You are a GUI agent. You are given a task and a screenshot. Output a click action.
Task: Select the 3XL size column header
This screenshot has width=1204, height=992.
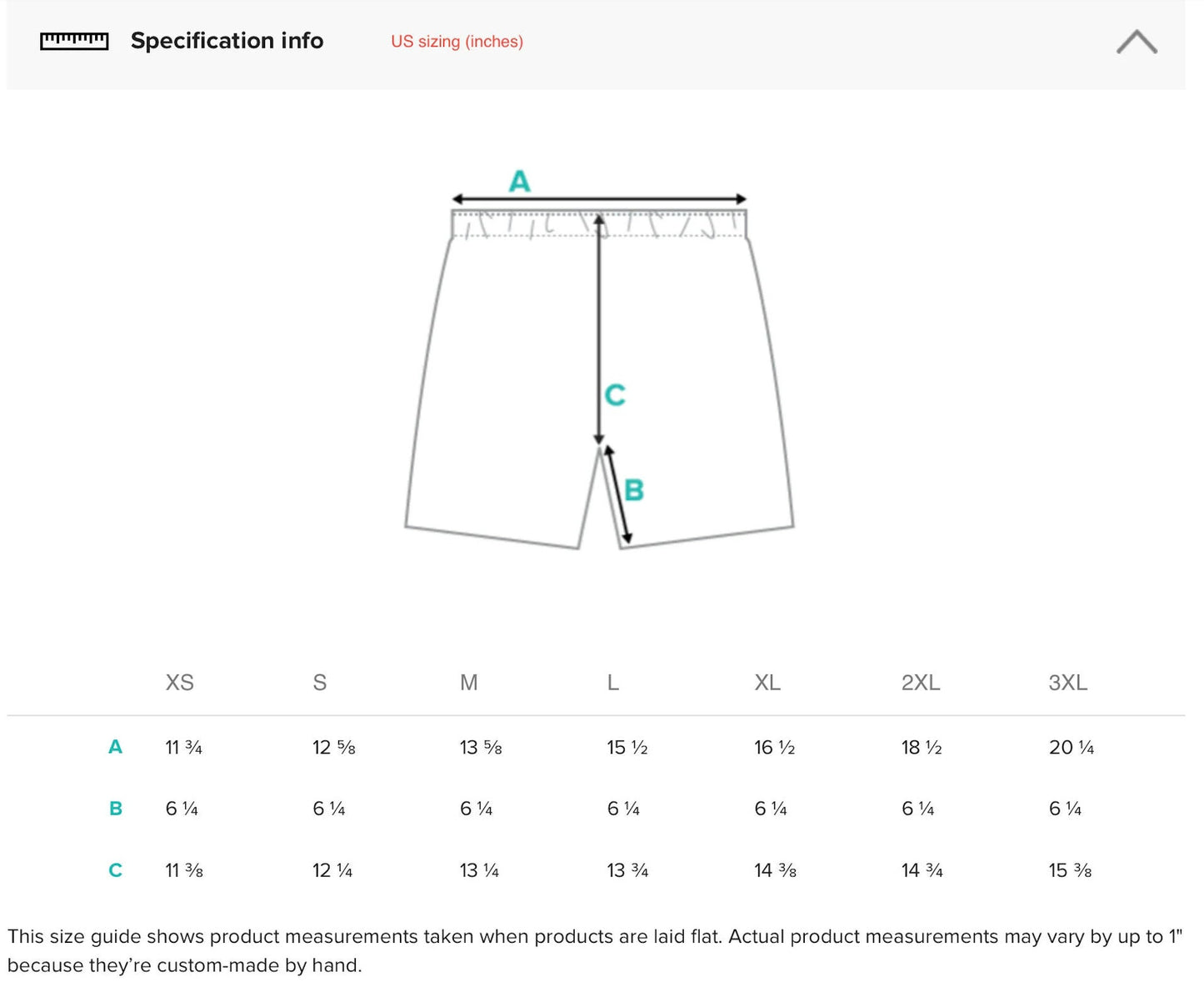pos(1067,683)
